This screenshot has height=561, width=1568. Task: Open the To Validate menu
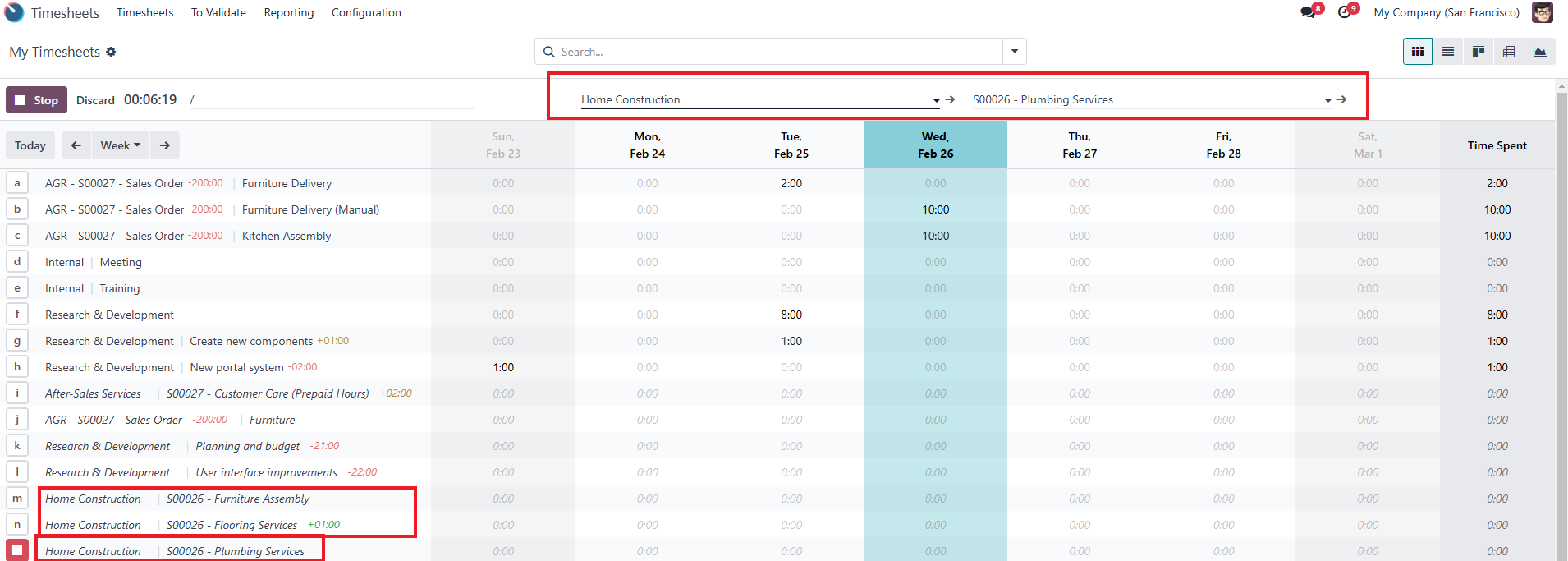218,12
